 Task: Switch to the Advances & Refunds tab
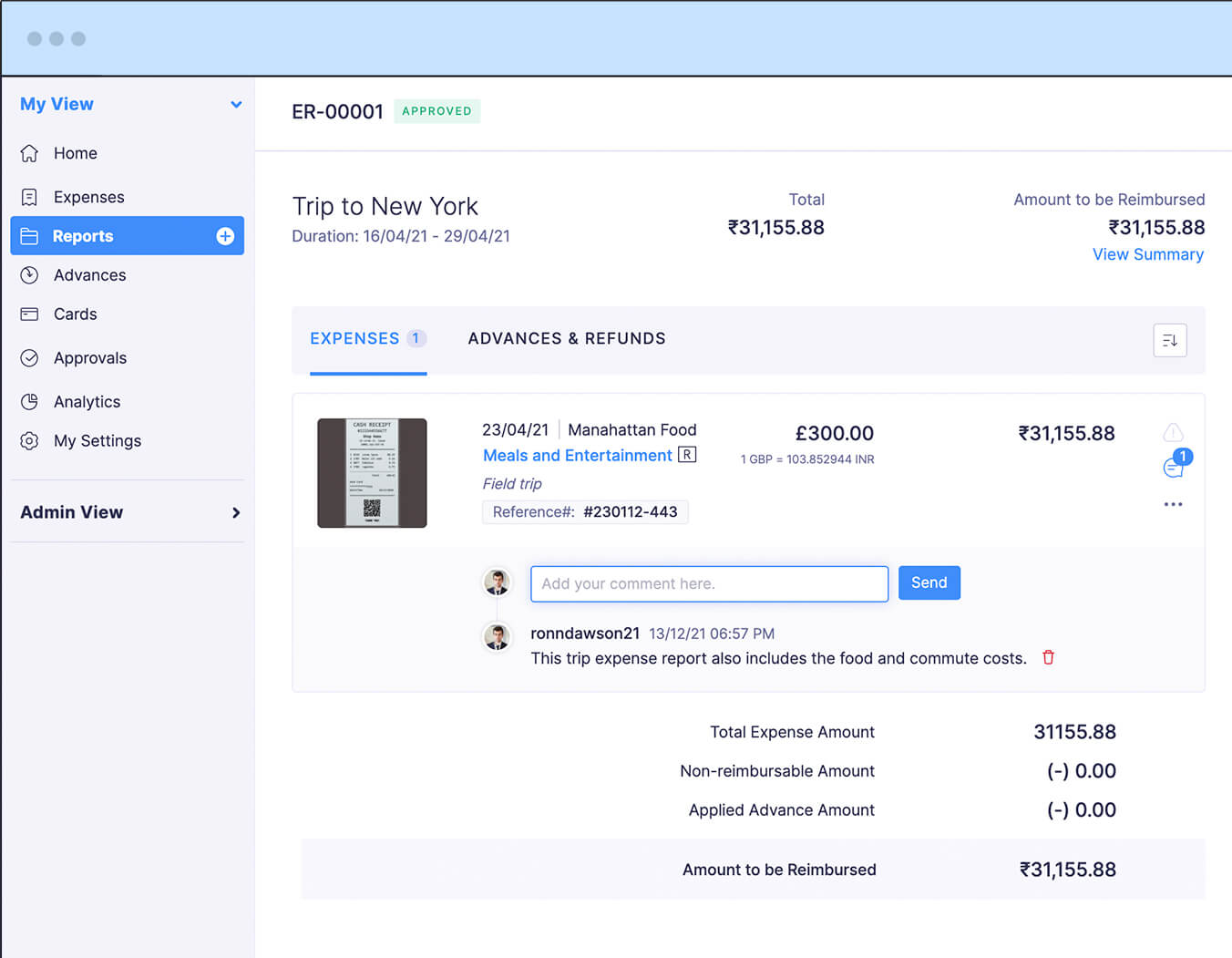point(566,339)
